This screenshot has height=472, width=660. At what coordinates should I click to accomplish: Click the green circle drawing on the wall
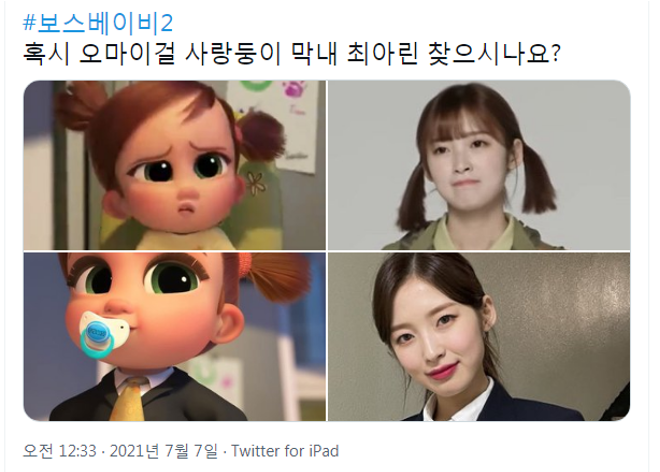tap(255, 85)
